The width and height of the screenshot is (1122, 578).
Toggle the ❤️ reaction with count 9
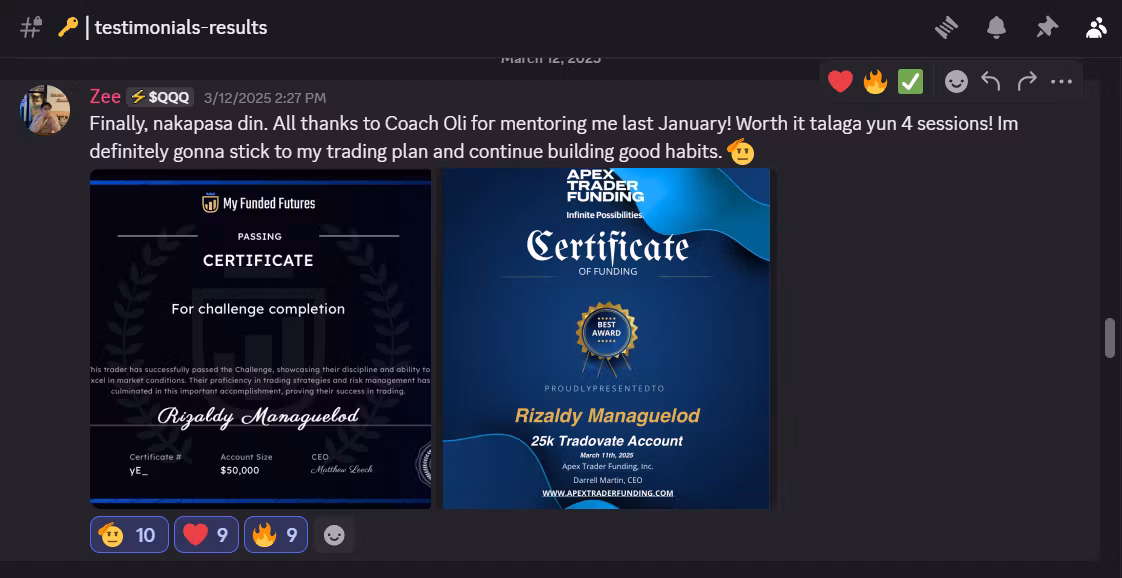pos(206,534)
